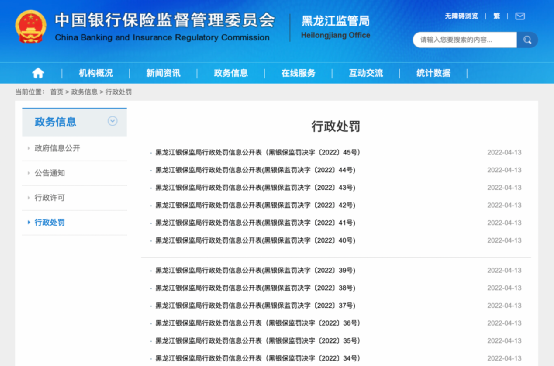Image resolution: width=554 pixels, height=366 pixels.
Task: Click 行政处罚 in breadcrumb
Action: pos(118,92)
